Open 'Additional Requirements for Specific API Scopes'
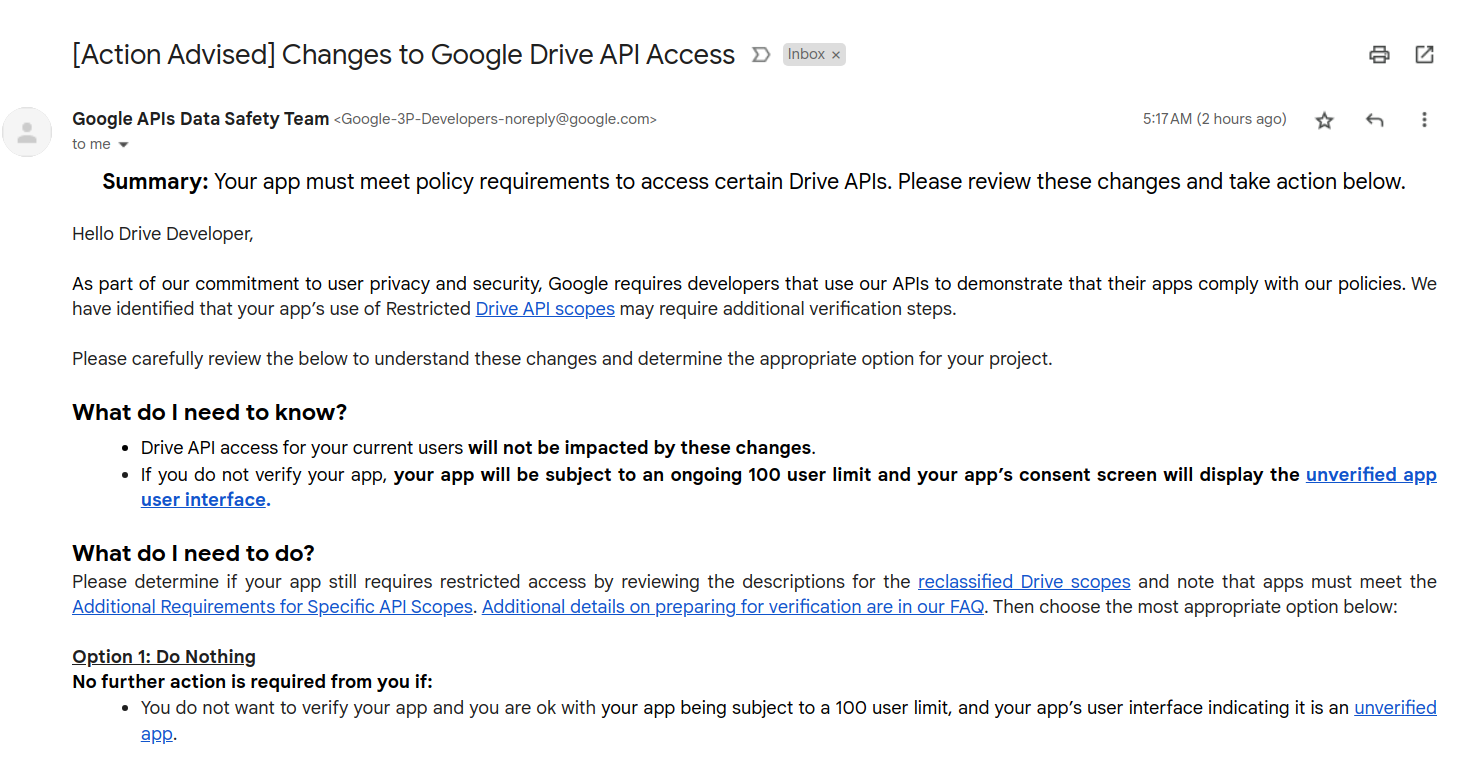 (x=272, y=607)
